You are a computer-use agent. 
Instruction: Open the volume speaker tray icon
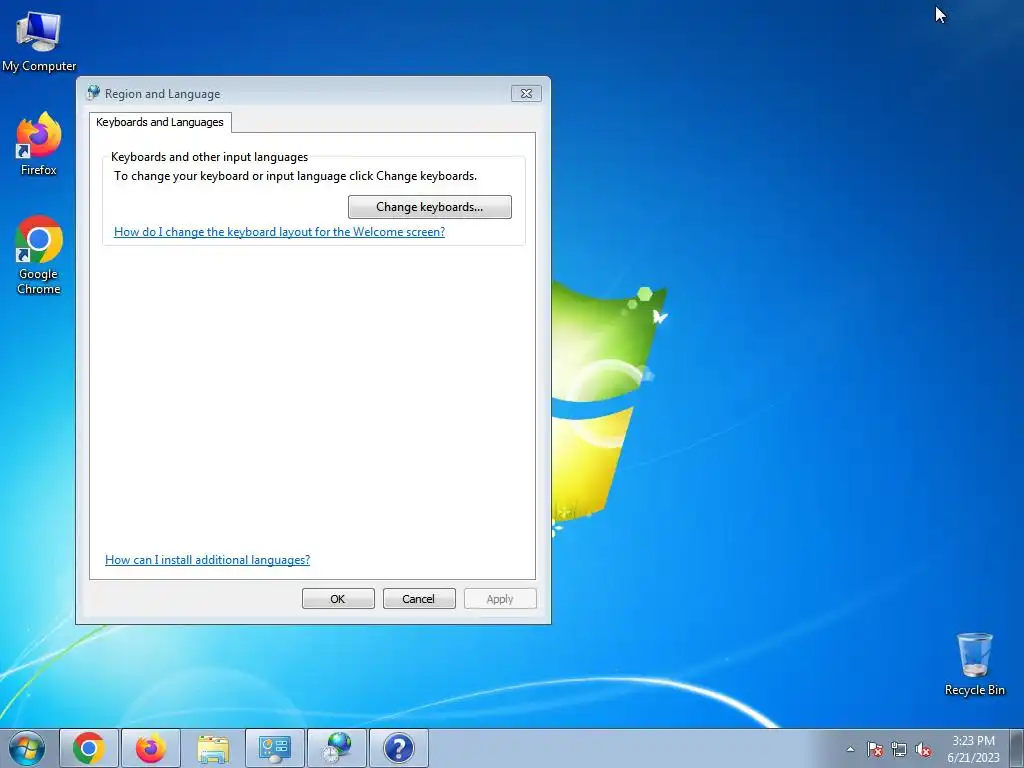pos(923,749)
